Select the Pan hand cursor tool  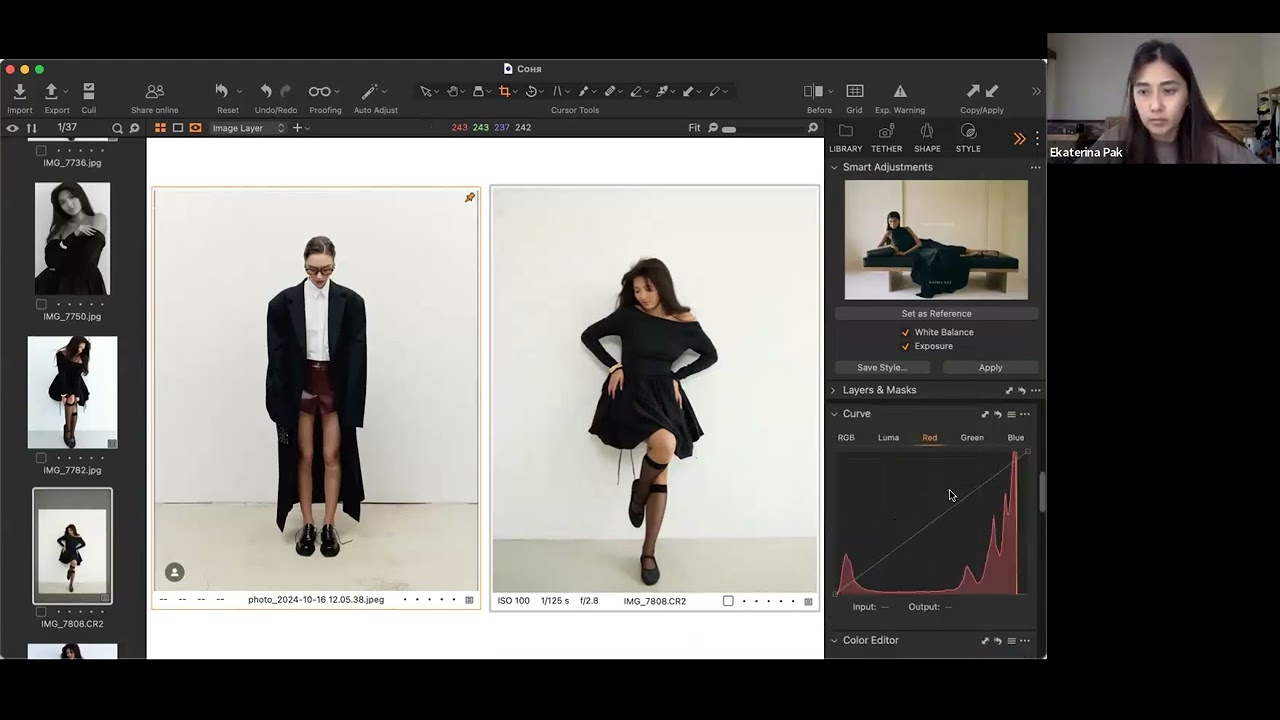point(452,91)
